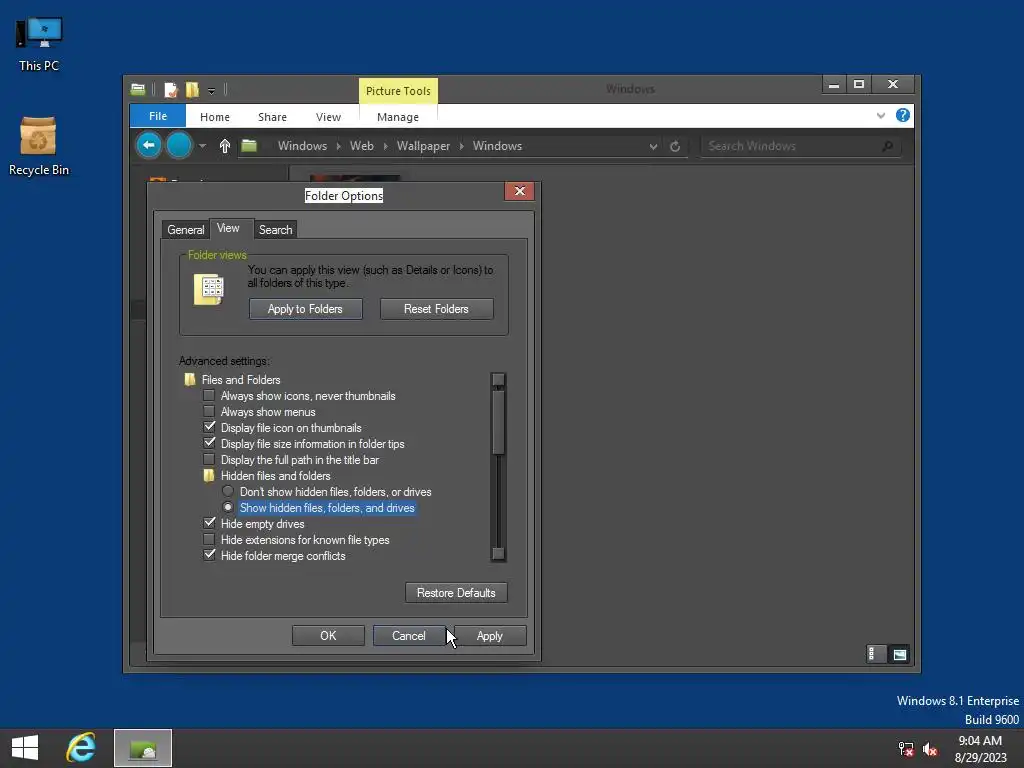Image resolution: width=1024 pixels, height=768 pixels.
Task: Click the muted volume tray icon
Action: click(930, 748)
